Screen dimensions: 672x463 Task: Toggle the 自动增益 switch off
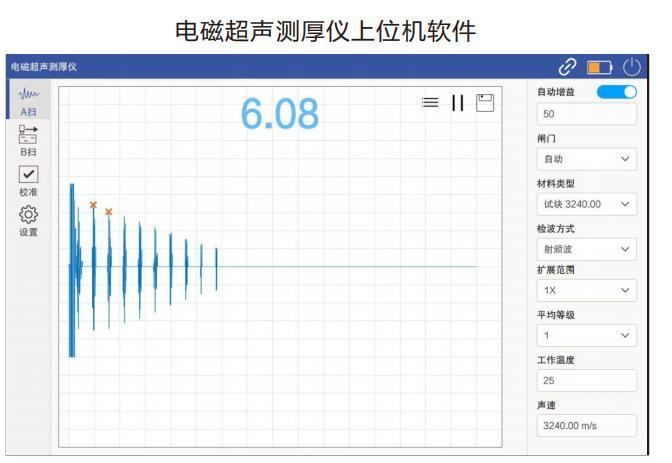click(x=617, y=92)
